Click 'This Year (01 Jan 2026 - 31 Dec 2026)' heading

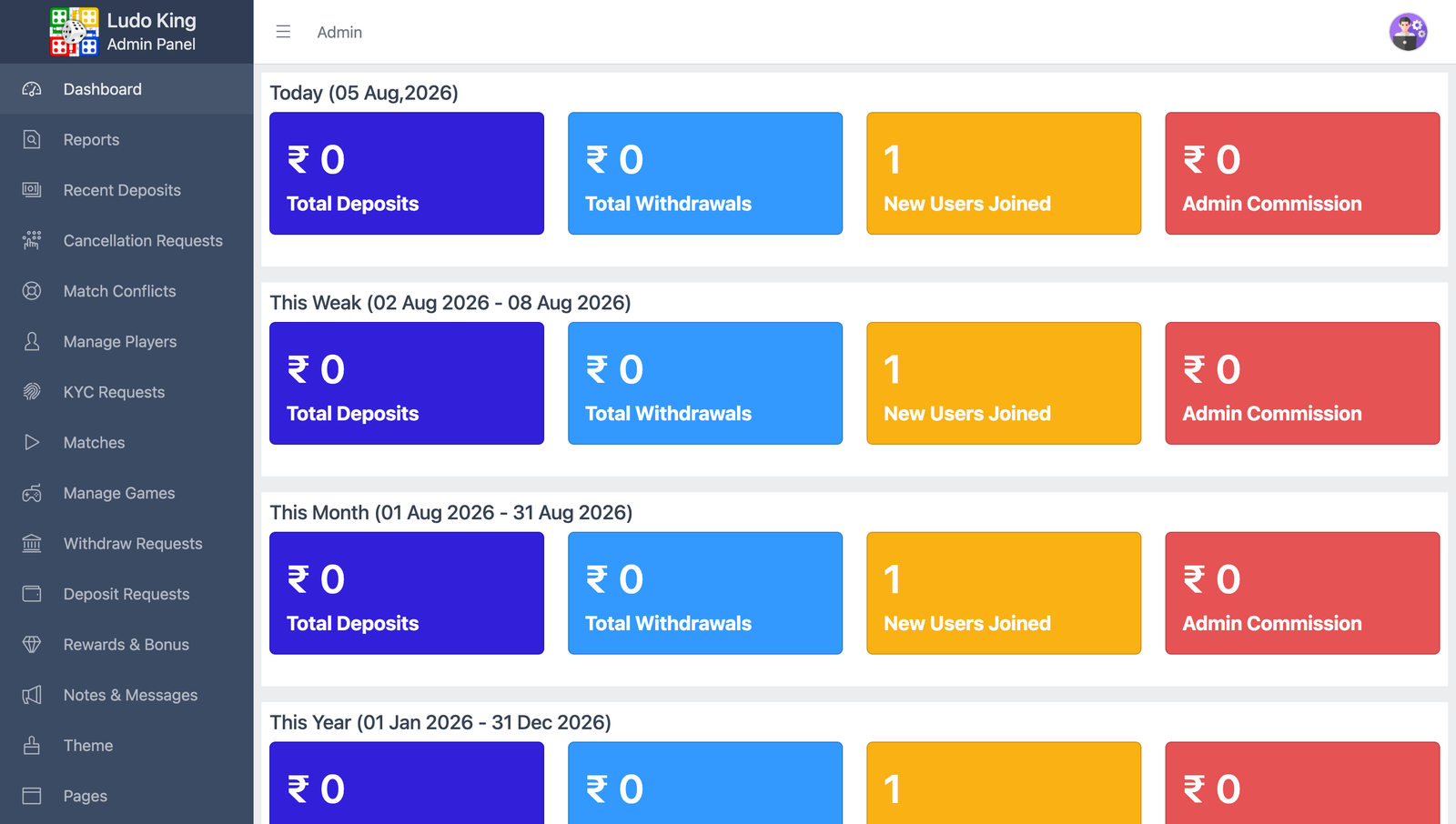[x=440, y=723]
